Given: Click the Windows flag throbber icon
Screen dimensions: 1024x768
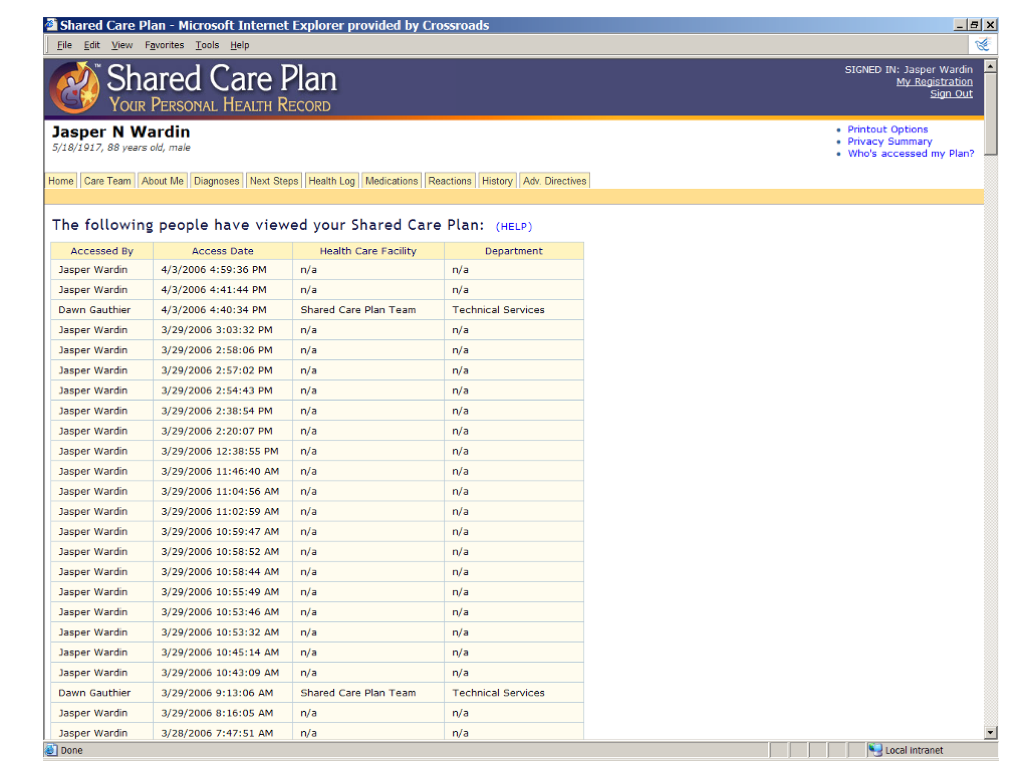Looking at the screenshot, I should tap(982, 44).
